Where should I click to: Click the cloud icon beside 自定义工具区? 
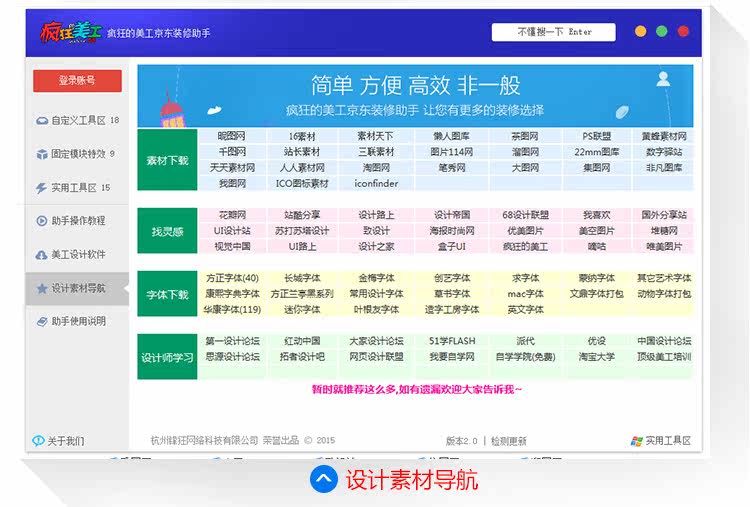42,121
